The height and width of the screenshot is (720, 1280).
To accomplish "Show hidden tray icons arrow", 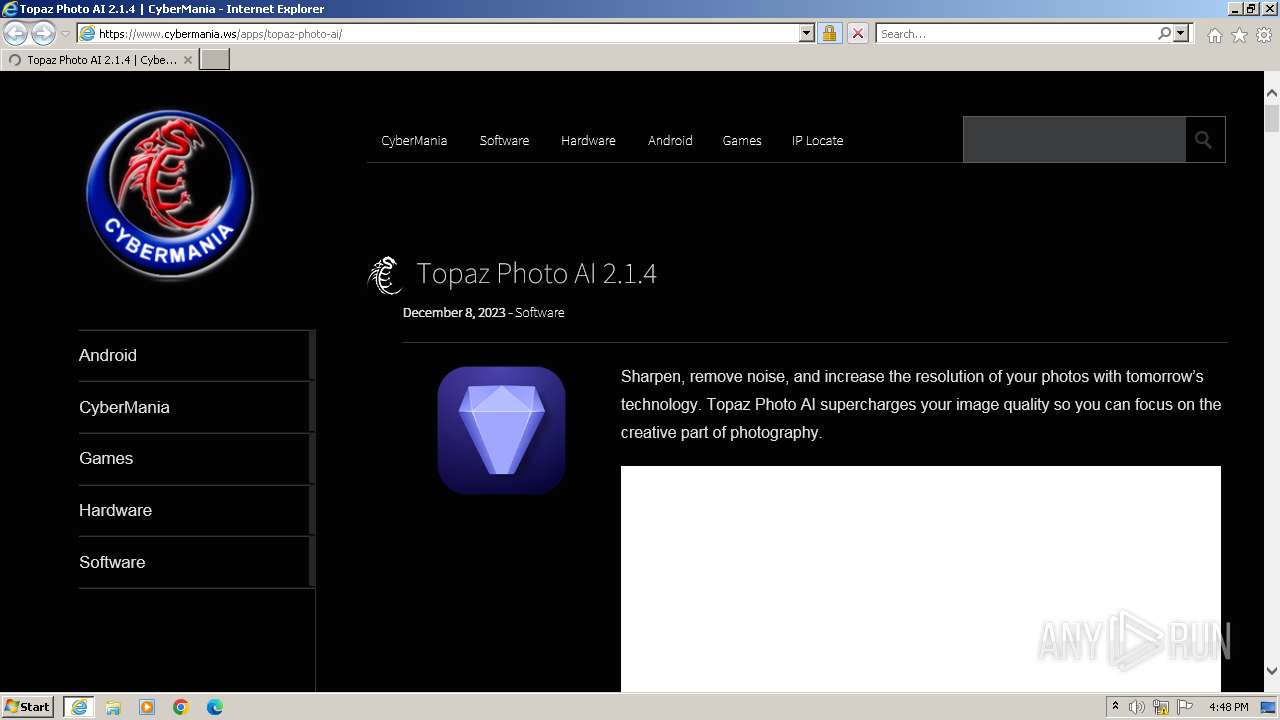I will 1115,707.
